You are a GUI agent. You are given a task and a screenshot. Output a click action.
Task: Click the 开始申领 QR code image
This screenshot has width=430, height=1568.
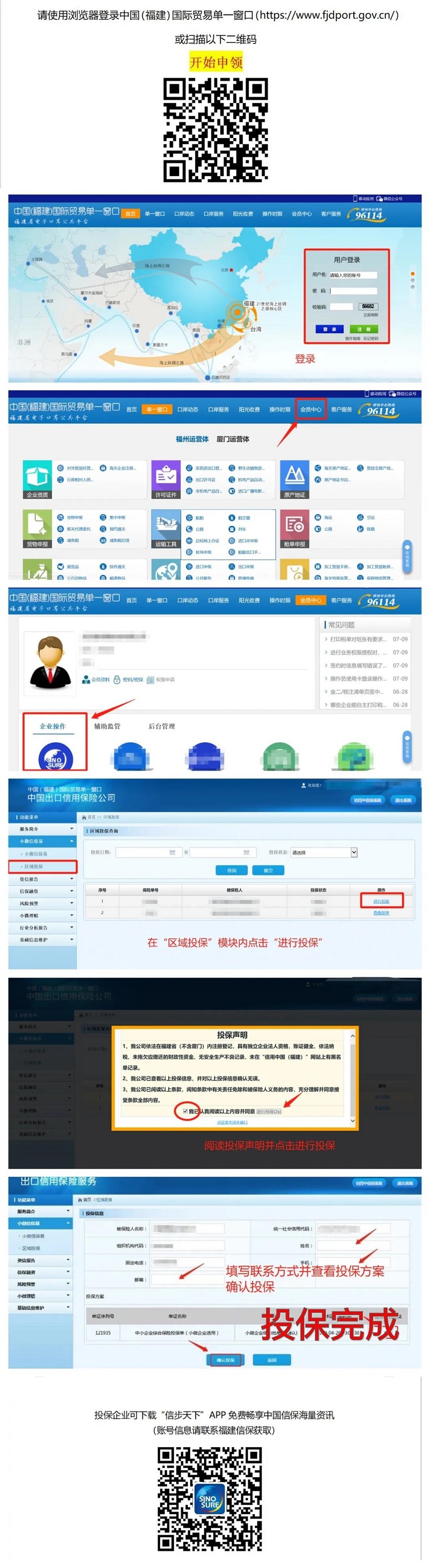tap(215, 129)
